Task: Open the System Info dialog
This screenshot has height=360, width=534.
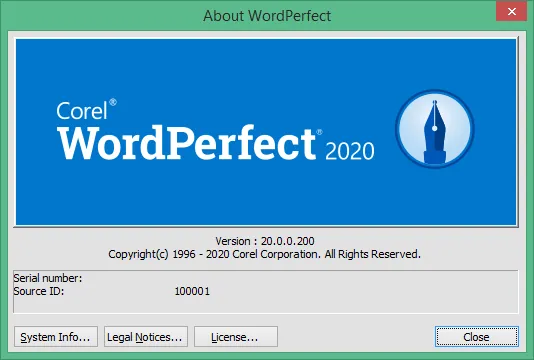Action: 56,336
